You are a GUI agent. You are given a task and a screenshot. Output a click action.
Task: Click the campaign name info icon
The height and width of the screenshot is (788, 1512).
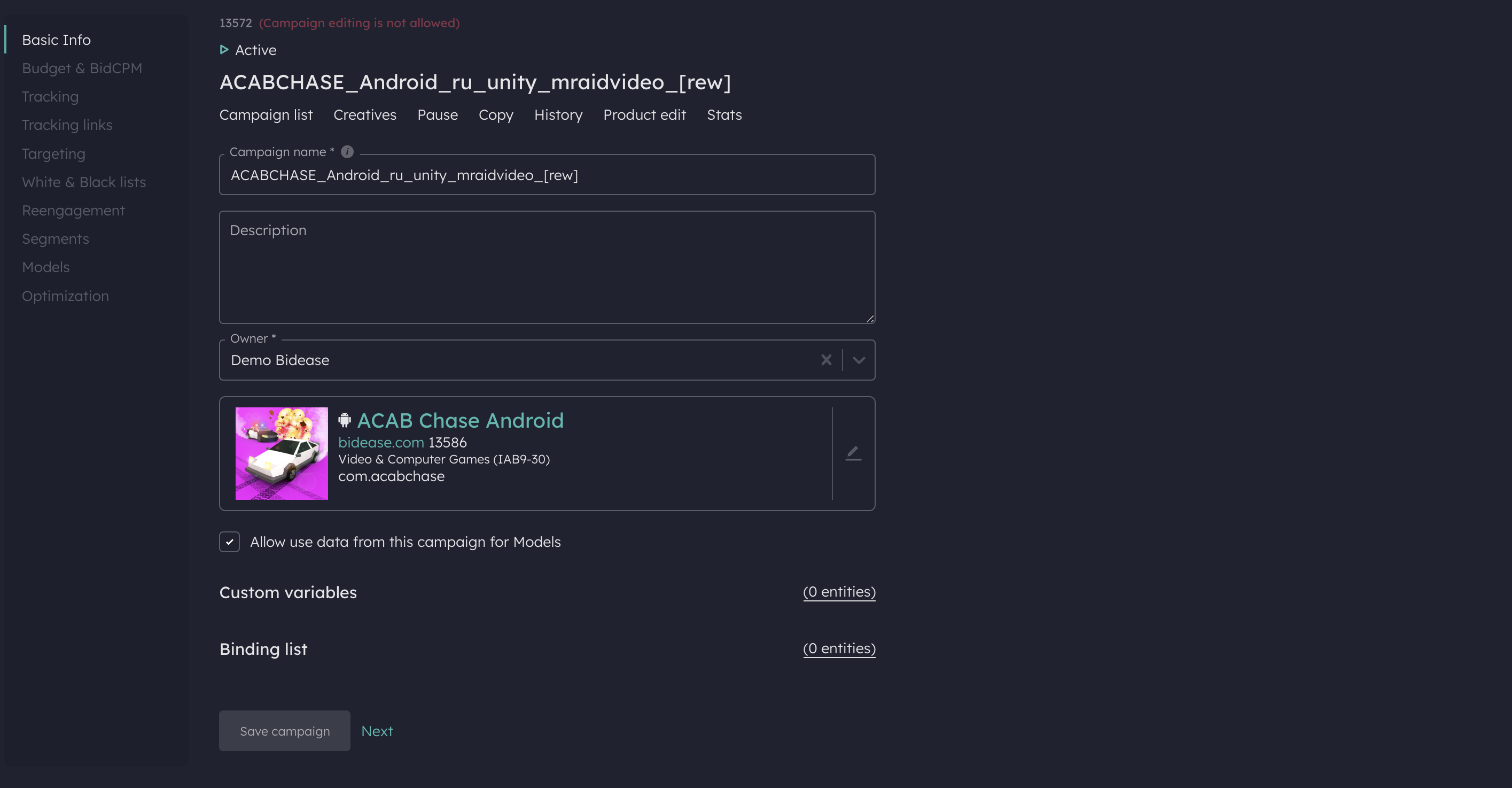point(347,151)
